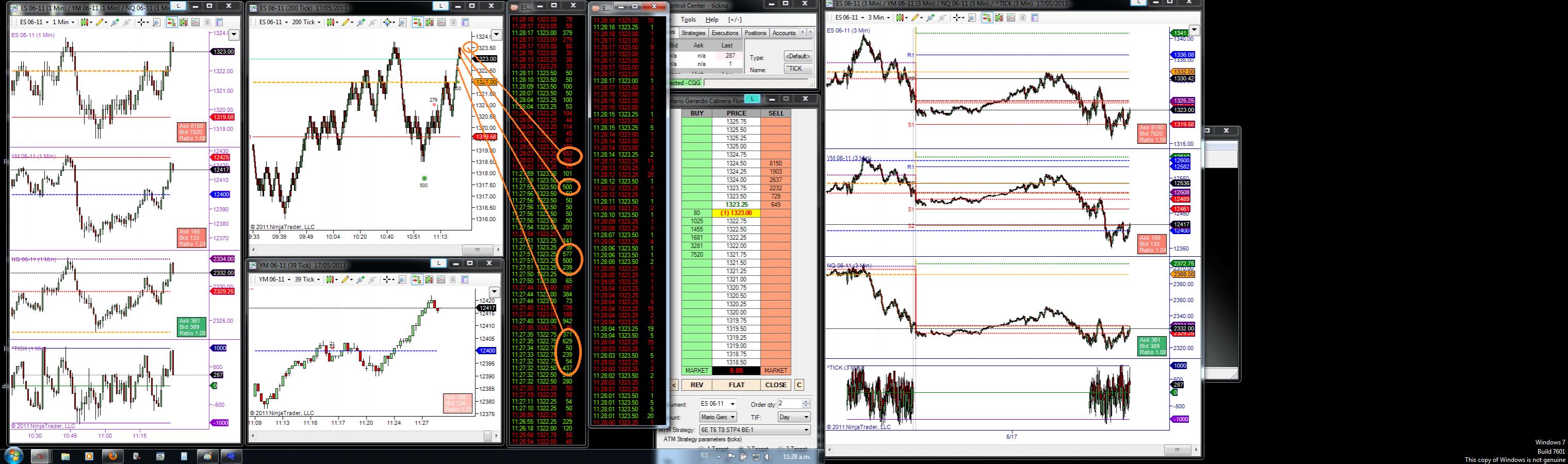
Task: Open chart style icon in 200 Tick chart
Action: click(331, 23)
